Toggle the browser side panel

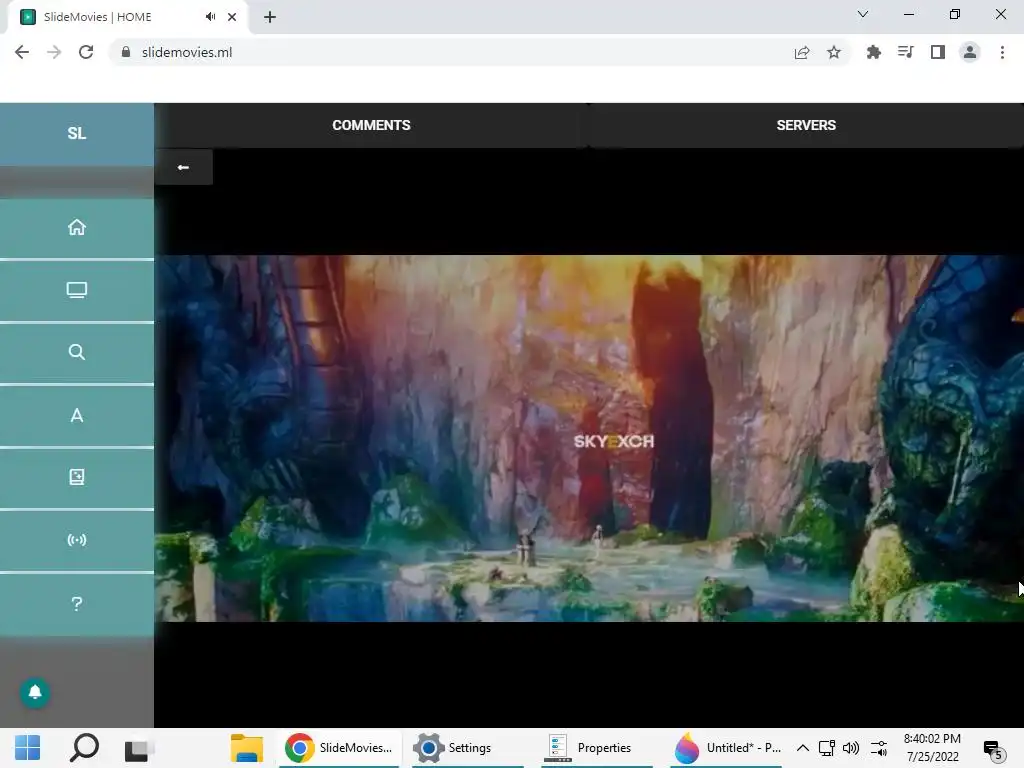click(938, 52)
